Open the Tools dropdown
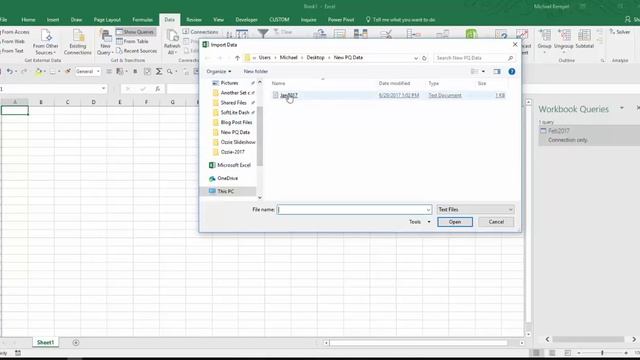 420,222
